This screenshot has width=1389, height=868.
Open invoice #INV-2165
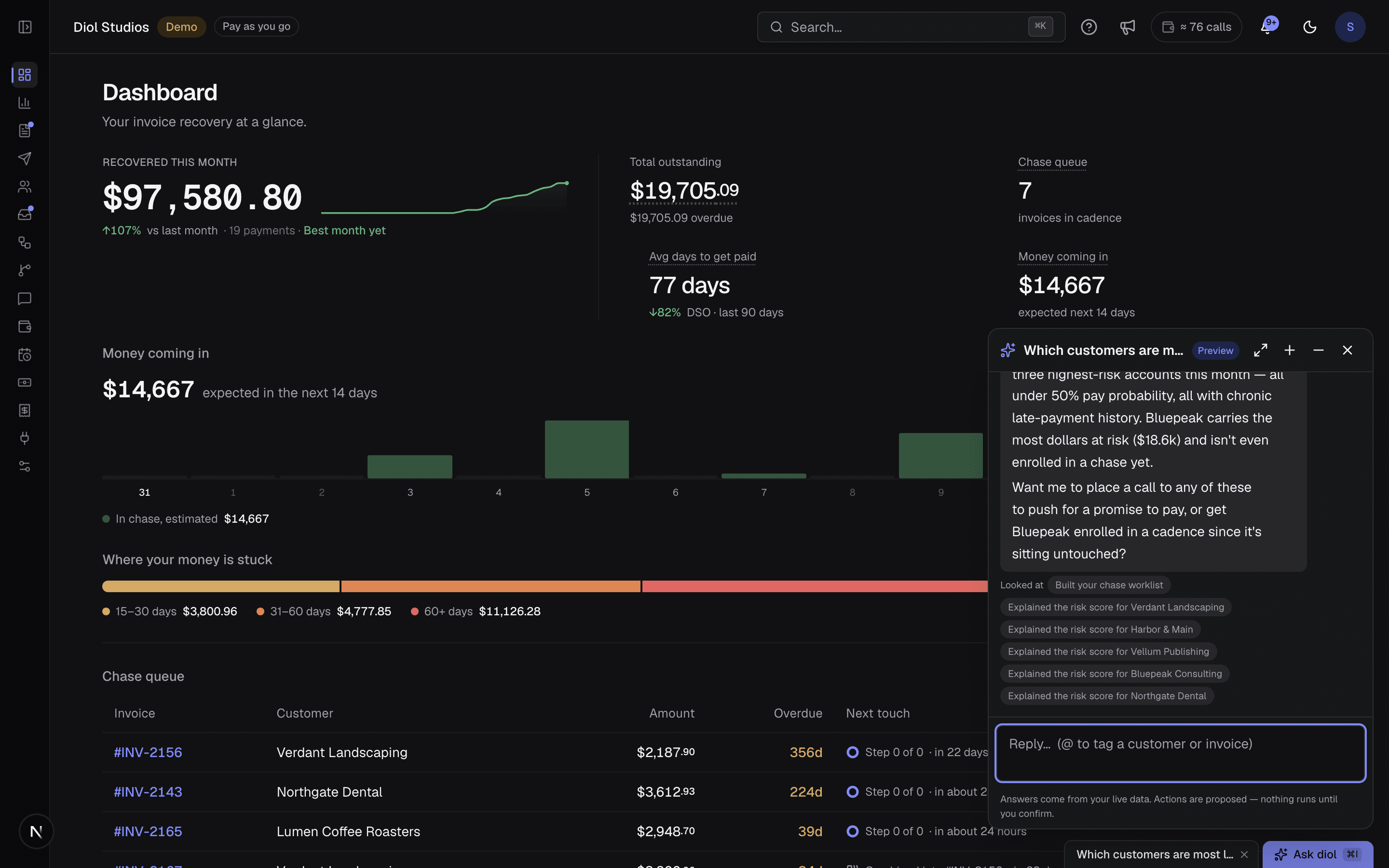pos(148,831)
